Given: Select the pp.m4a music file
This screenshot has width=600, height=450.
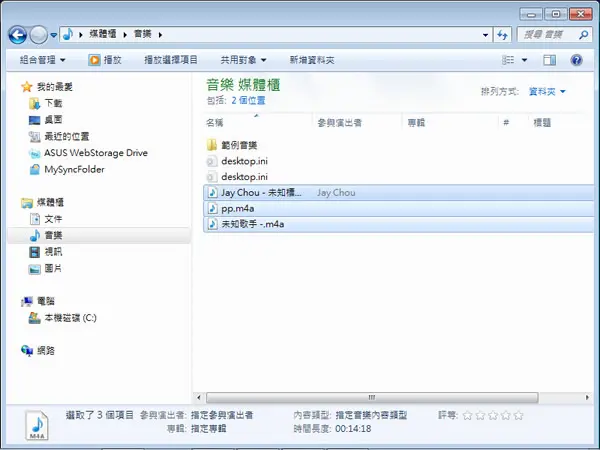Looking at the screenshot, I should [398, 209].
